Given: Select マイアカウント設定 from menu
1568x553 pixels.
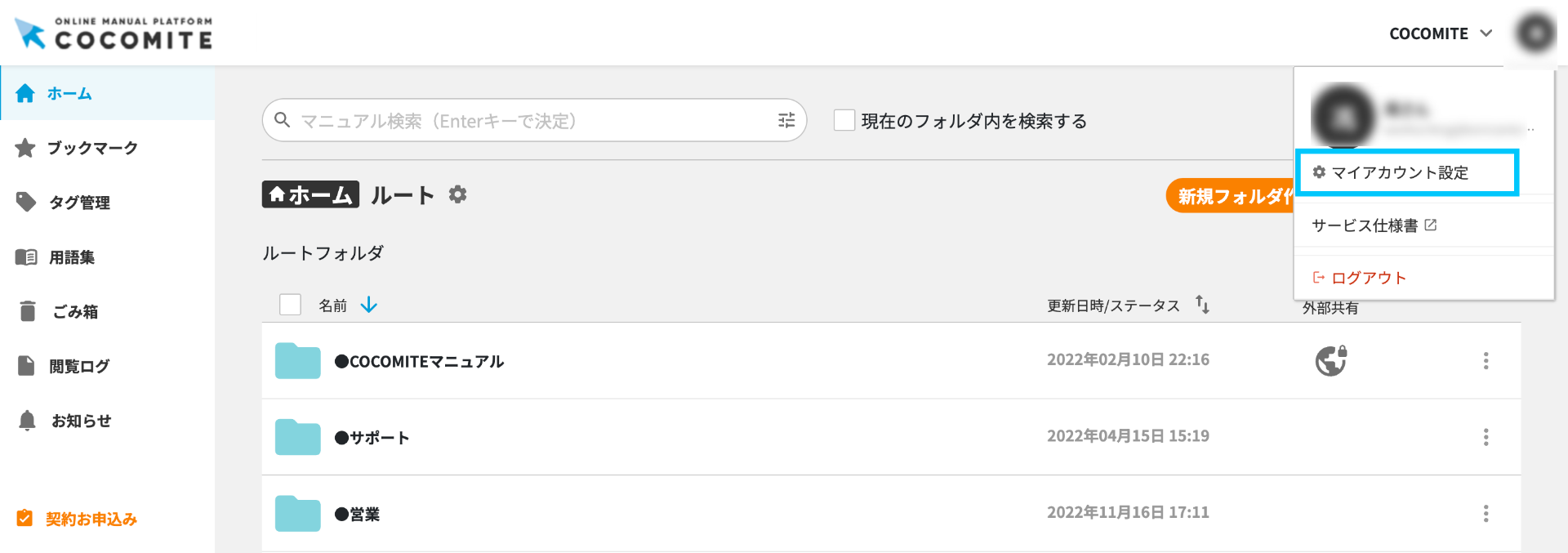Looking at the screenshot, I should coord(1400,172).
